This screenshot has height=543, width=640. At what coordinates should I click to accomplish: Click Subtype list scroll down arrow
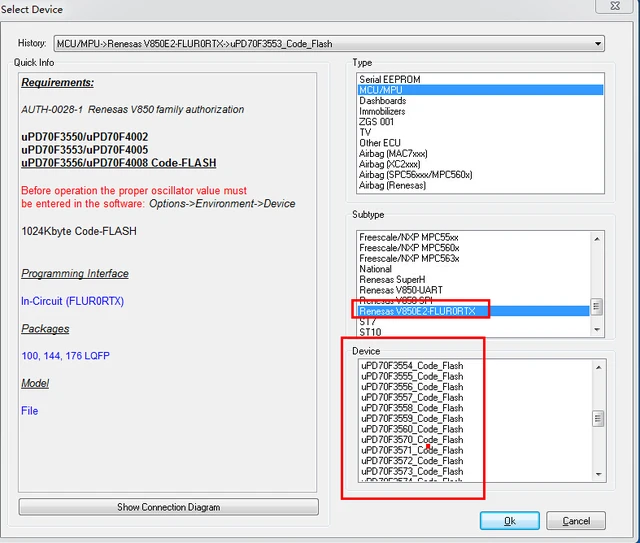click(597, 329)
